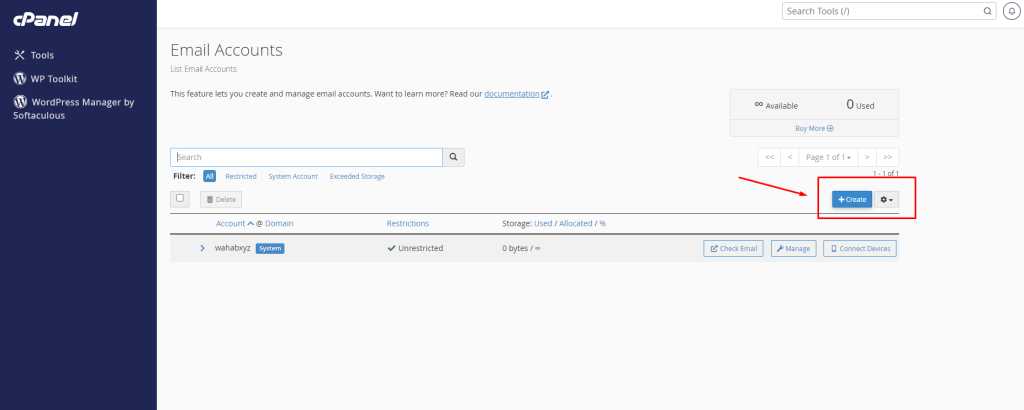Focus the Search Tools input field
The image size is (1024, 410).
pyautogui.click(x=878, y=11)
